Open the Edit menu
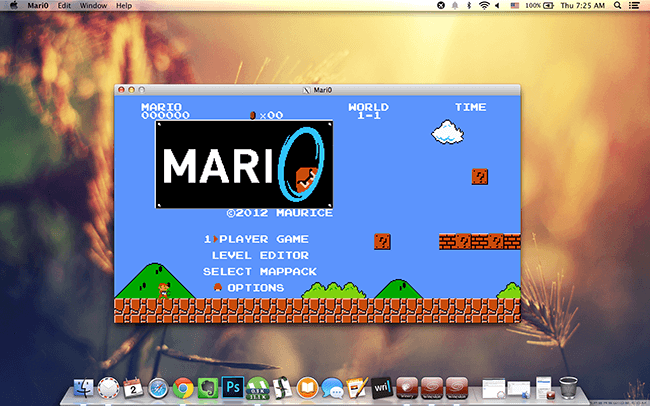Viewport: 650px width, 406px height. [64, 5]
